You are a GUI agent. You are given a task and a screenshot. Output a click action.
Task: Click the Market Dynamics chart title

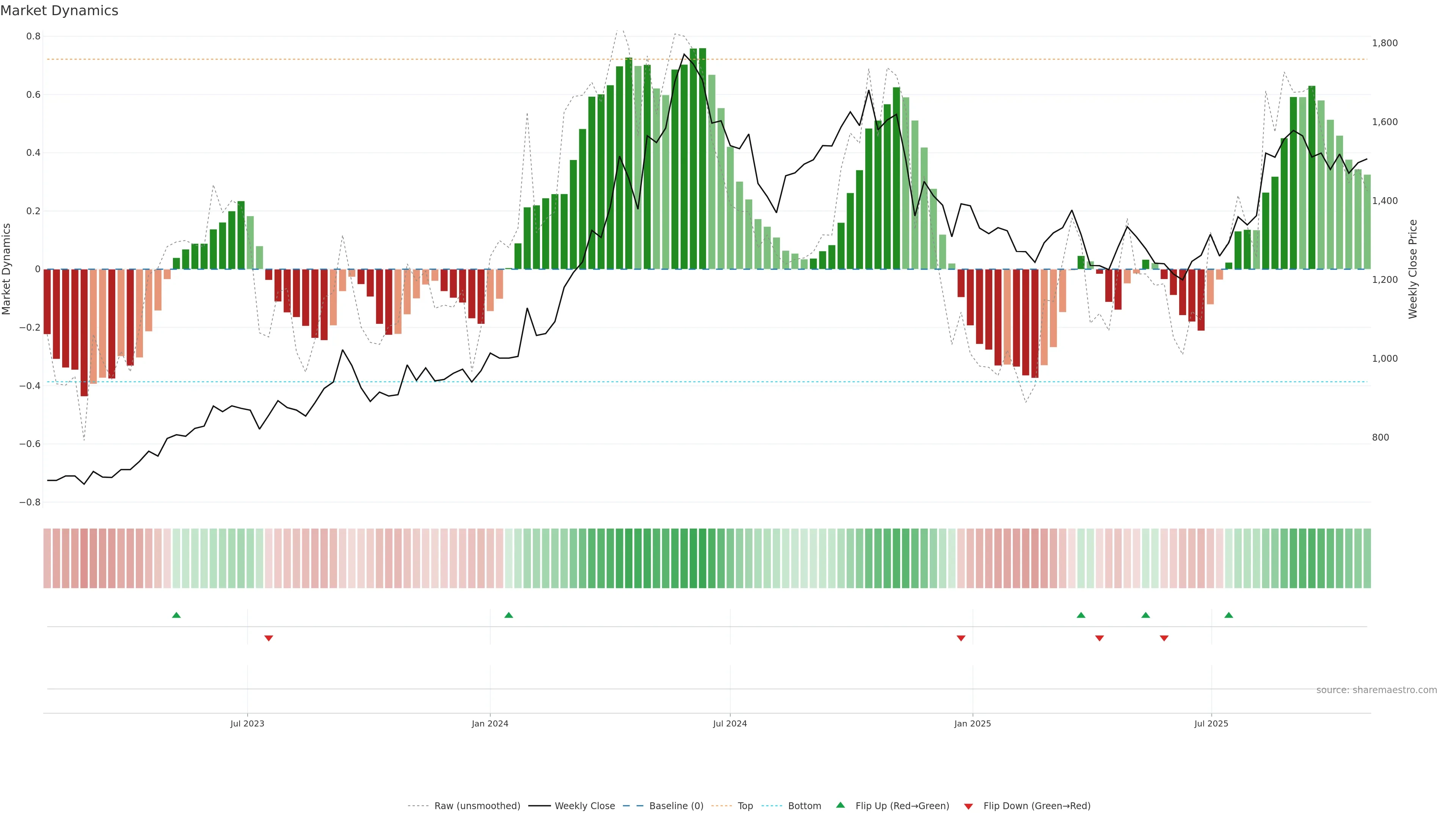coord(60,11)
